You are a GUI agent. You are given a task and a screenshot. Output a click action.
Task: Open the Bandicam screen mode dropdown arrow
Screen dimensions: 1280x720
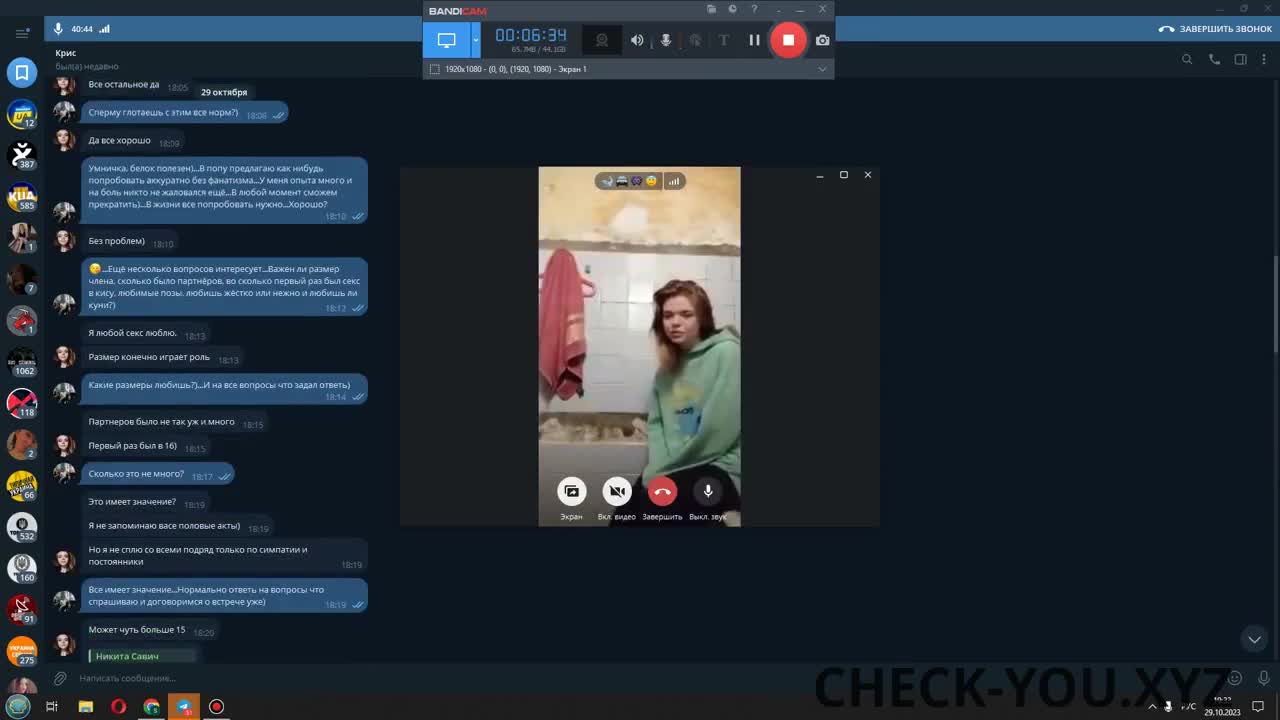tap(476, 40)
